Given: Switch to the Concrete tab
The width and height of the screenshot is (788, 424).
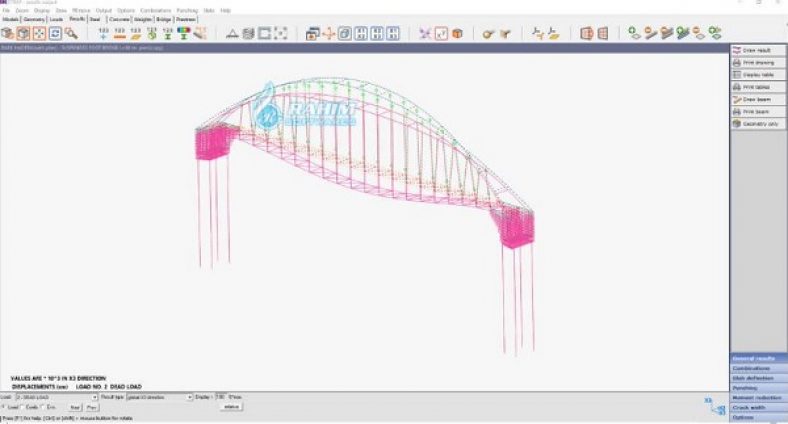Looking at the screenshot, I should (x=120, y=20).
